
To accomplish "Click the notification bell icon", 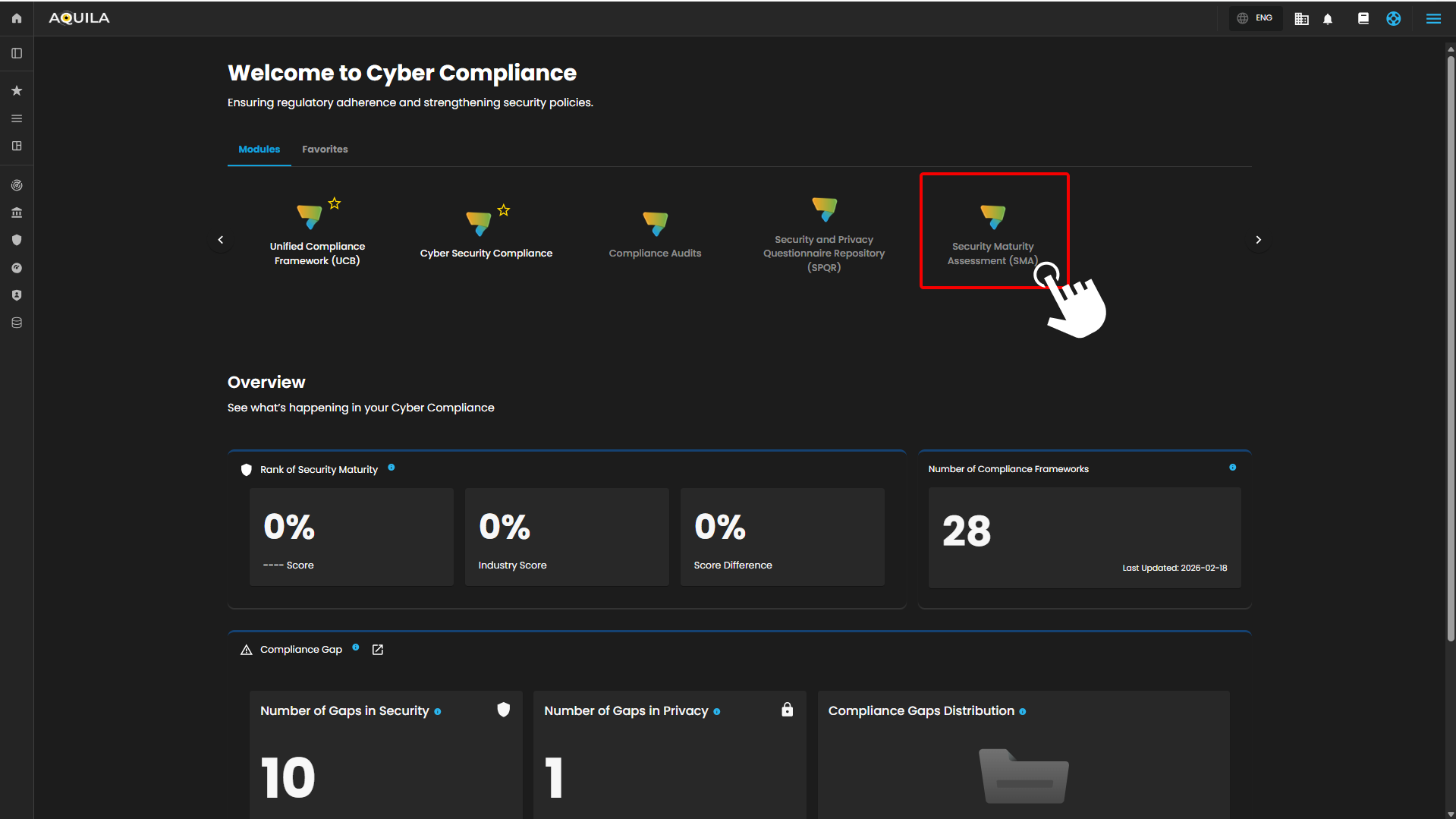I will 1328,19.
